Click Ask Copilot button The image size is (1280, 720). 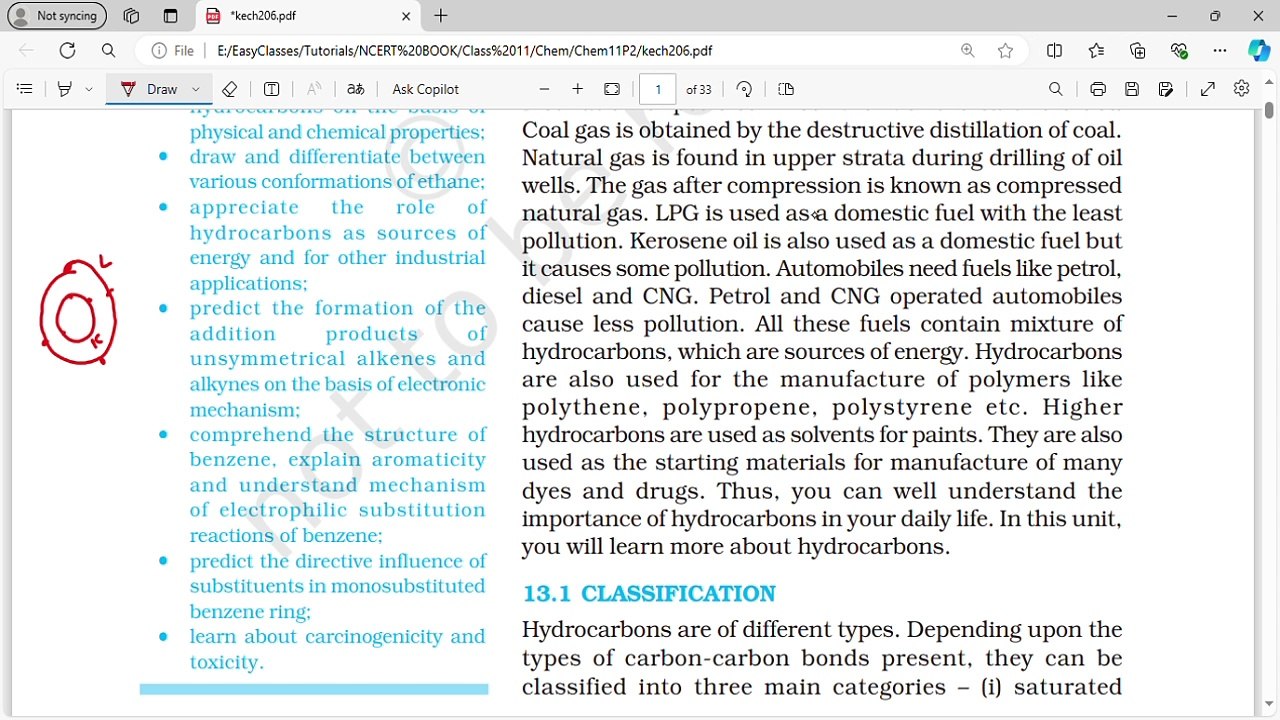(x=426, y=89)
